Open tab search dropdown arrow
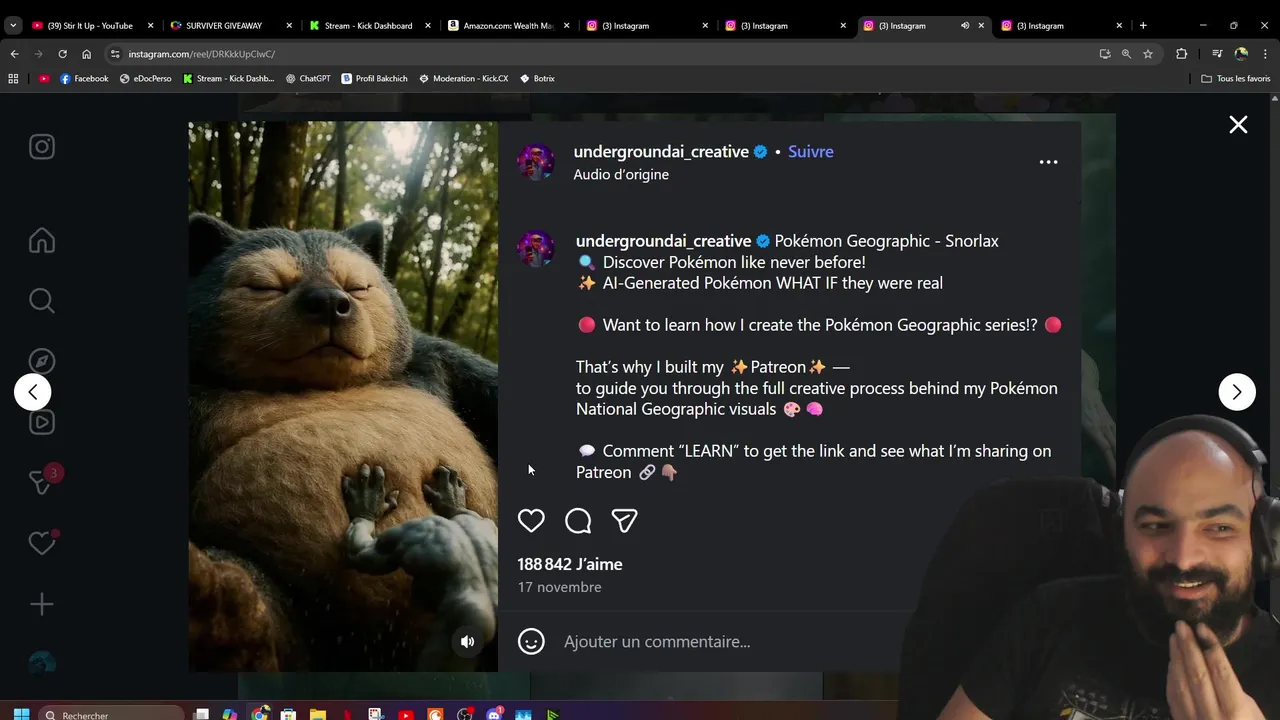The height and width of the screenshot is (720, 1280). [x=13, y=26]
